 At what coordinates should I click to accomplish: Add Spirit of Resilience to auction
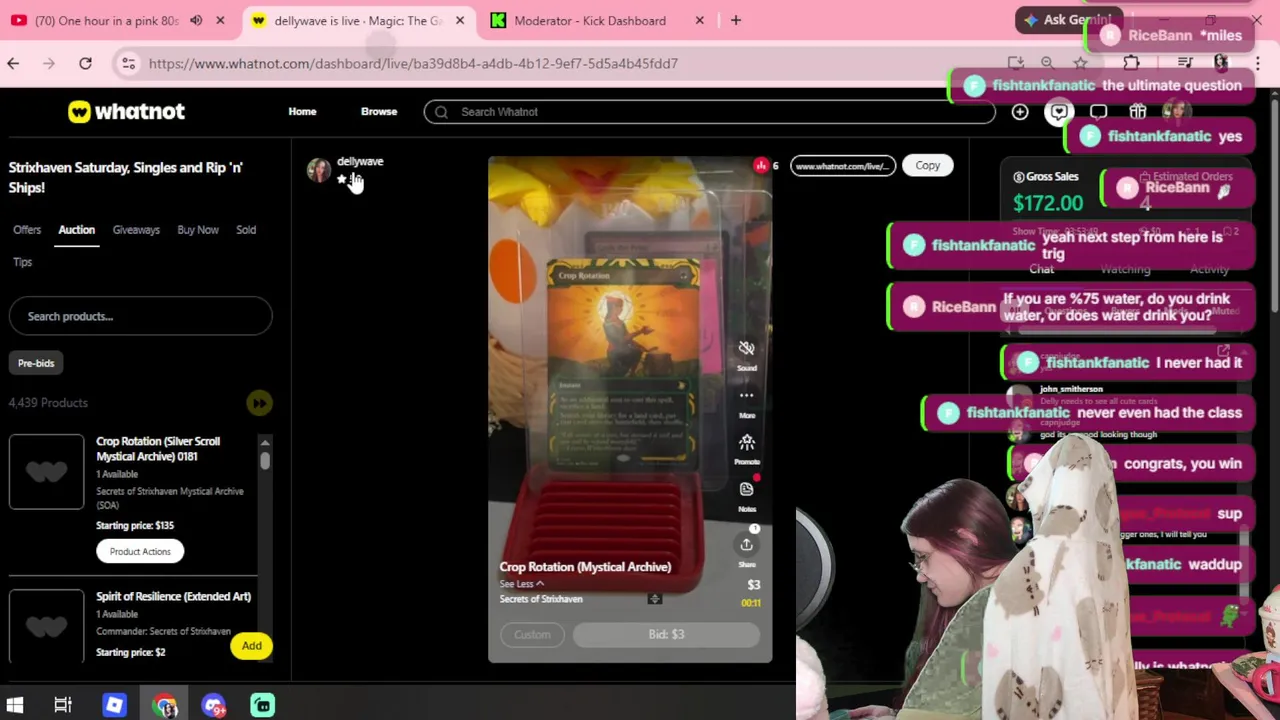tap(251, 646)
